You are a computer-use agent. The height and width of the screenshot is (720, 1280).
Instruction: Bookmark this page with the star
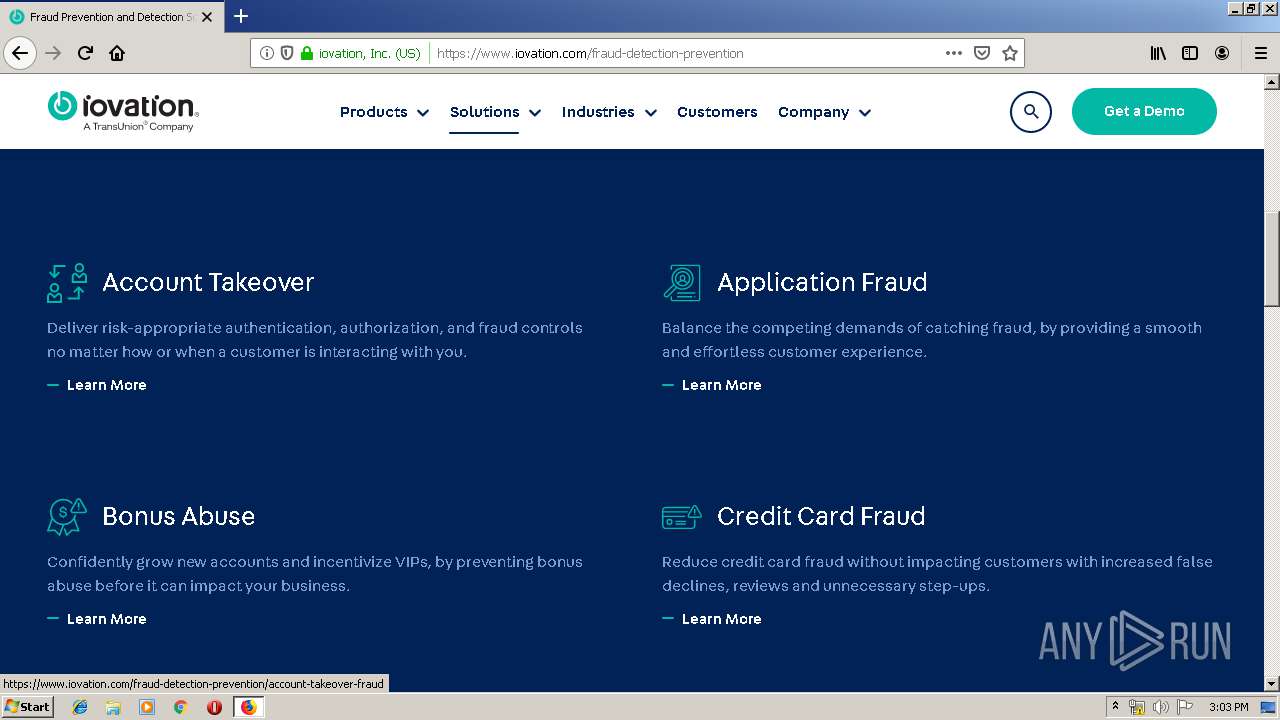(x=1010, y=53)
